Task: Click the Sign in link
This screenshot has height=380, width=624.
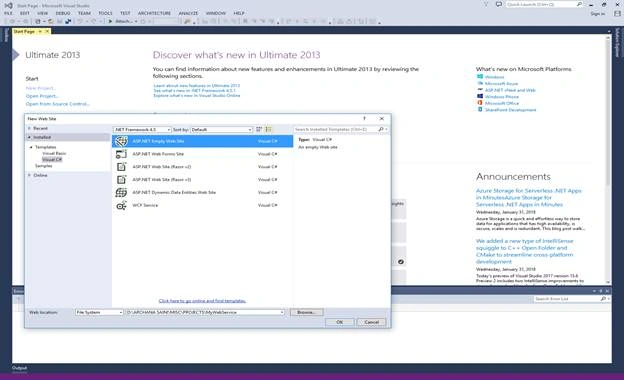Action: pos(597,14)
